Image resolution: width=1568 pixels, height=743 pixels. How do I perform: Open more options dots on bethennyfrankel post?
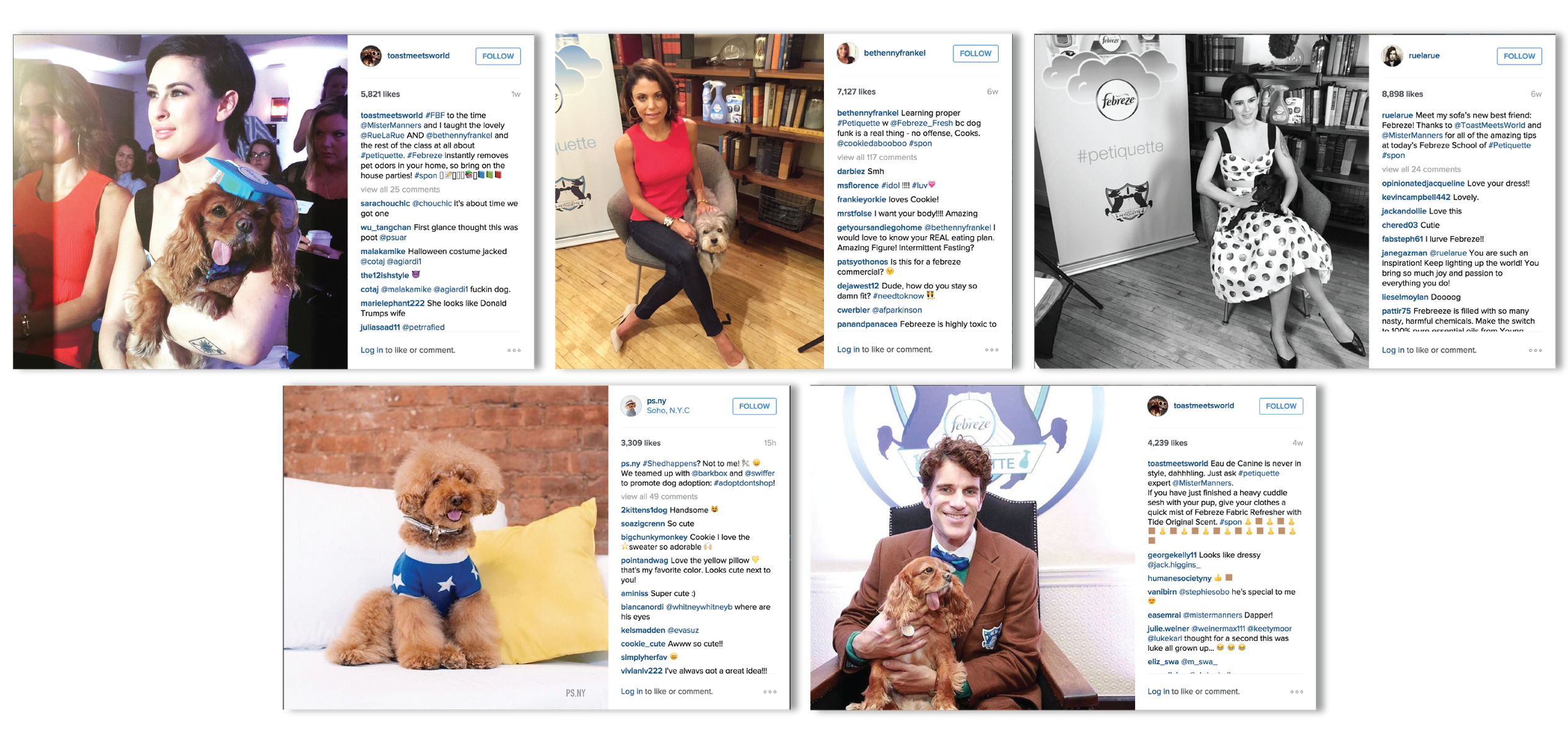click(x=991, y=350)
